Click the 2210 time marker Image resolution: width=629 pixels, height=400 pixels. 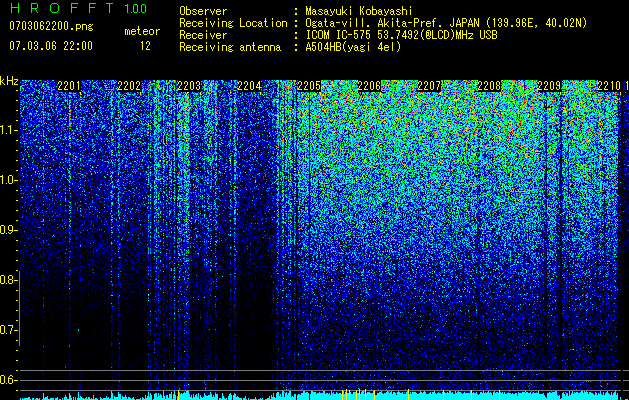[609, 86]
